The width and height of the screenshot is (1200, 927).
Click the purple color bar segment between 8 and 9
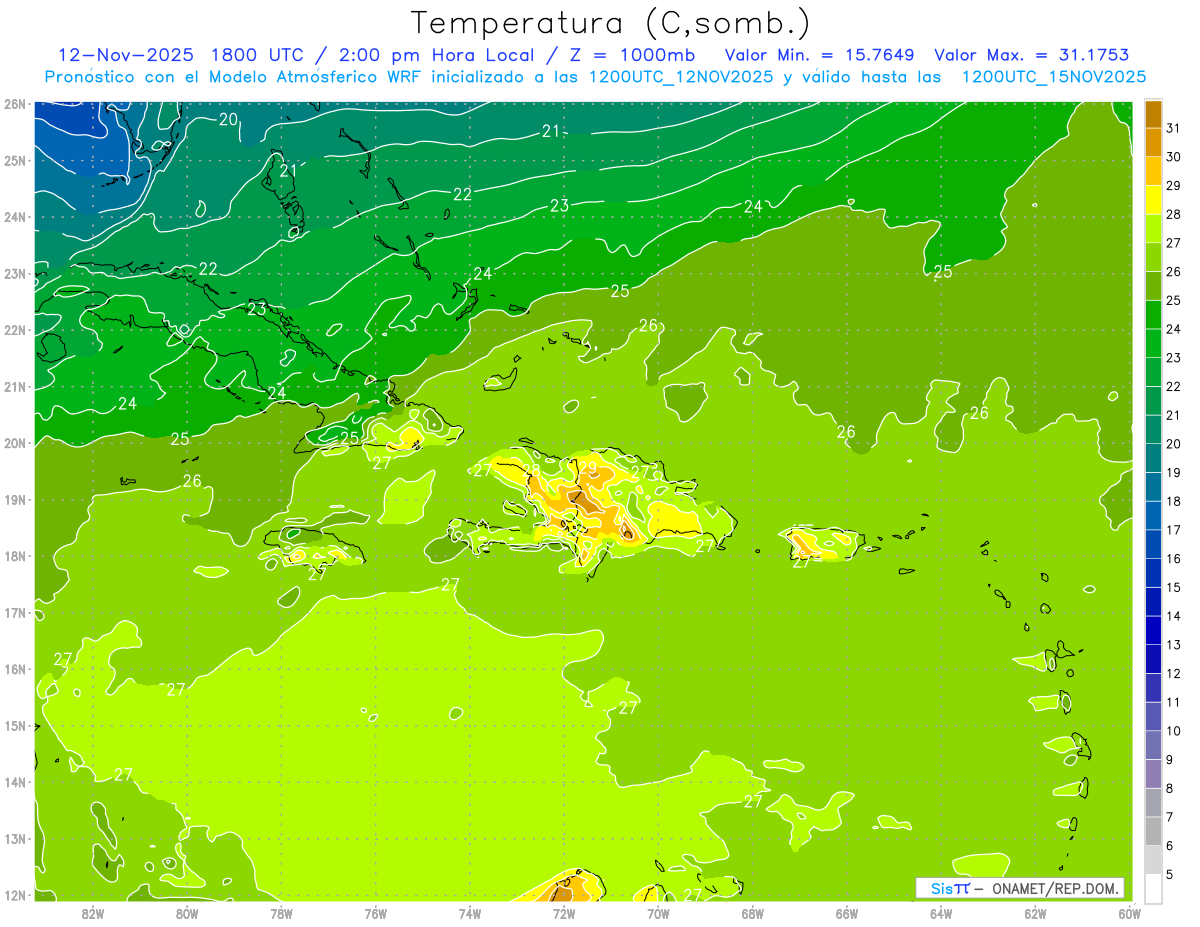tap(1153, 774)
